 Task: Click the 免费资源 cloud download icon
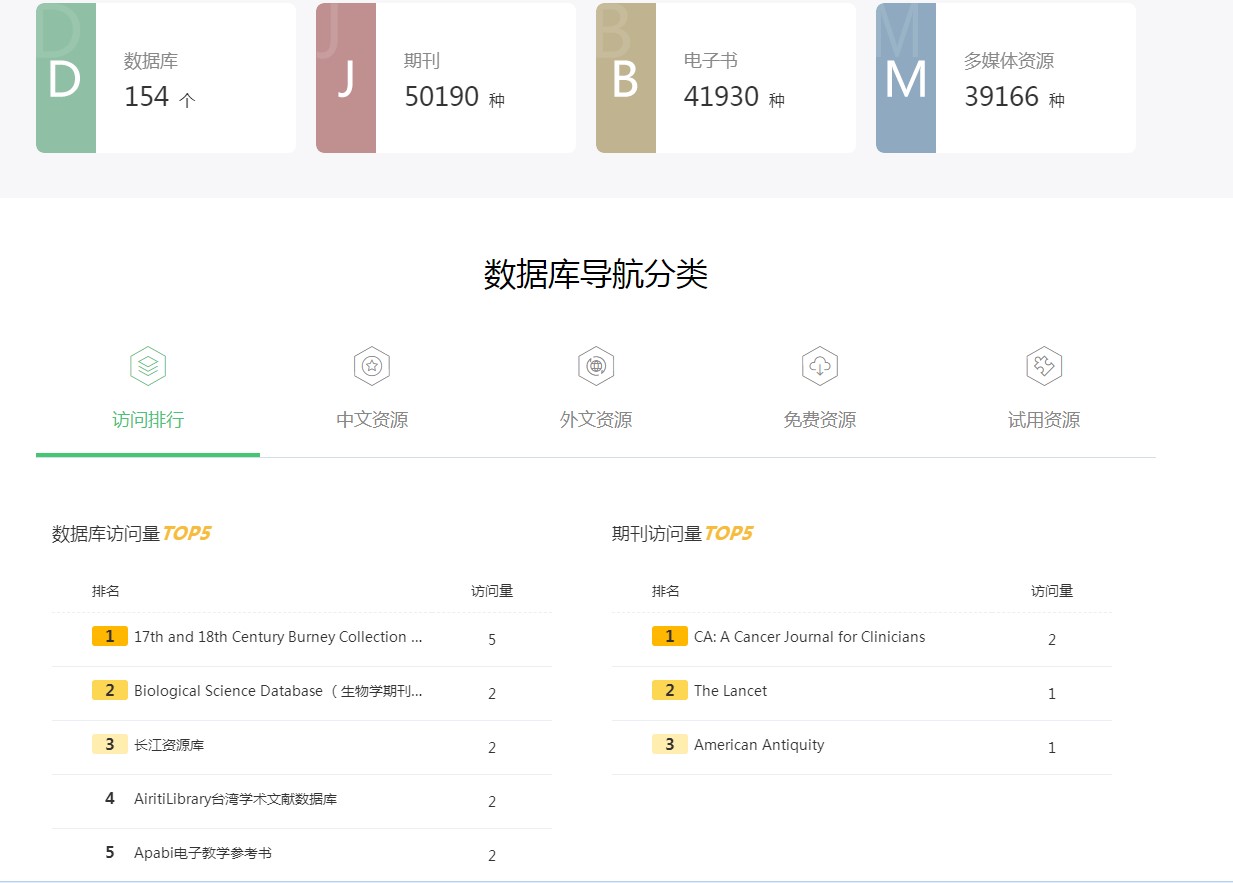(820, 367)
